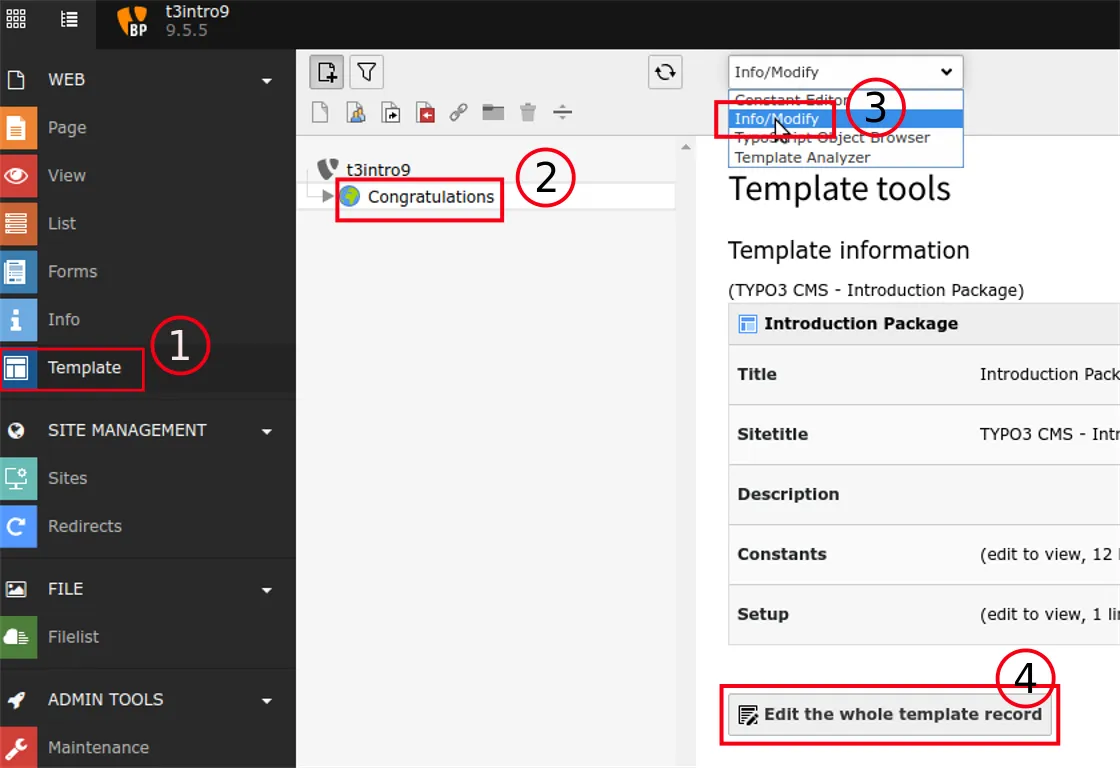Open the Page module label

[67, 128]
